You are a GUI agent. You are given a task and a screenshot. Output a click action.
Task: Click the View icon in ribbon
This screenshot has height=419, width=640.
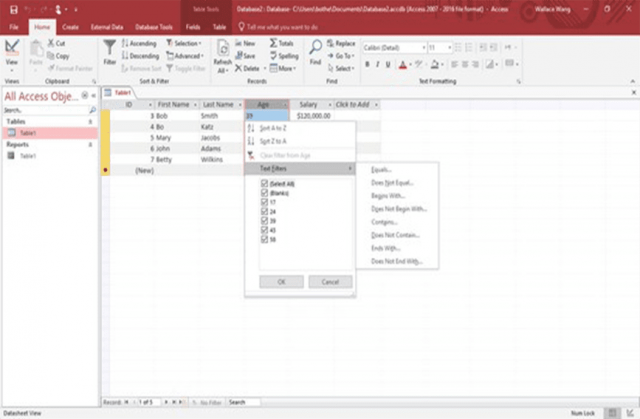coord(13,50)
